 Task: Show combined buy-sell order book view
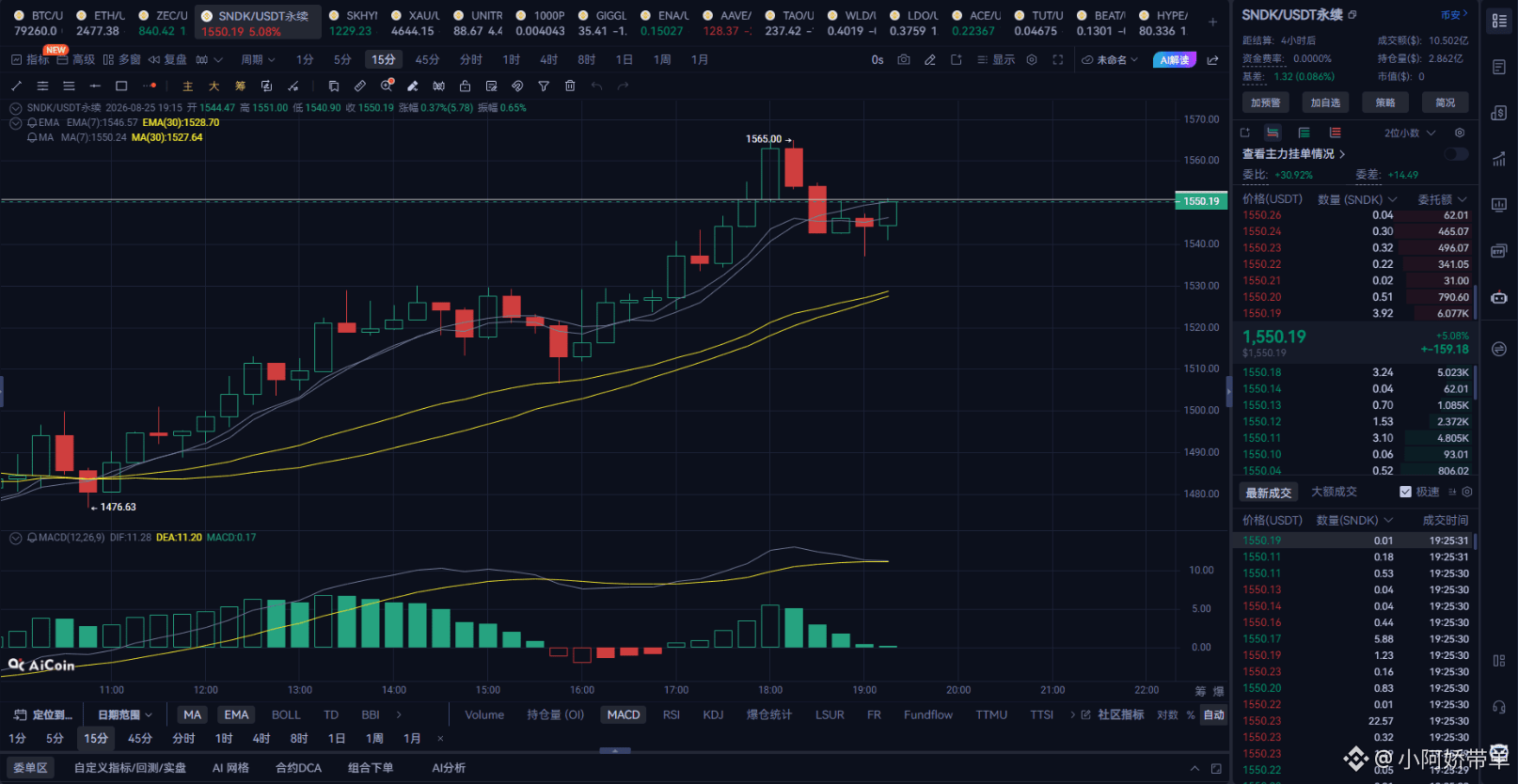[x=1273, y=133]
